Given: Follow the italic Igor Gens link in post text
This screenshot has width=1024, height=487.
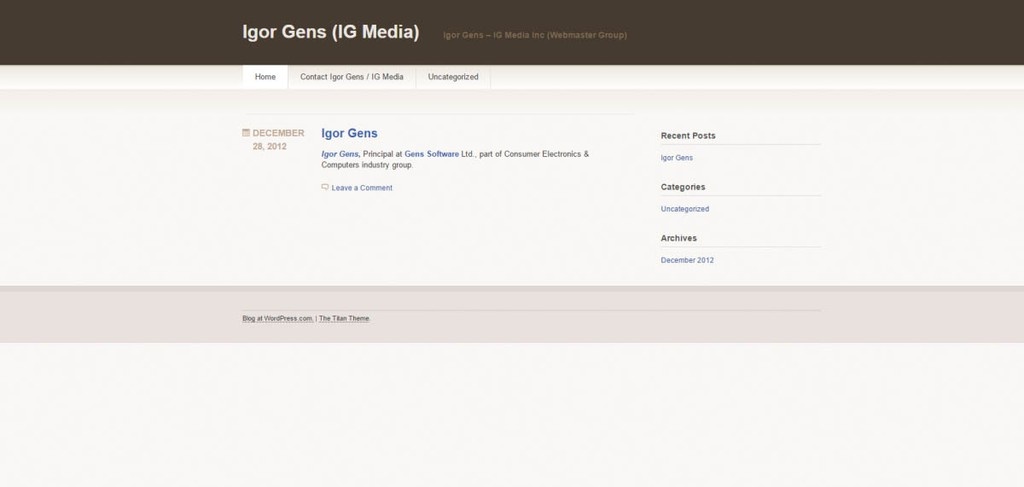Looking at the screenshot, I should (x=340, y=154).
